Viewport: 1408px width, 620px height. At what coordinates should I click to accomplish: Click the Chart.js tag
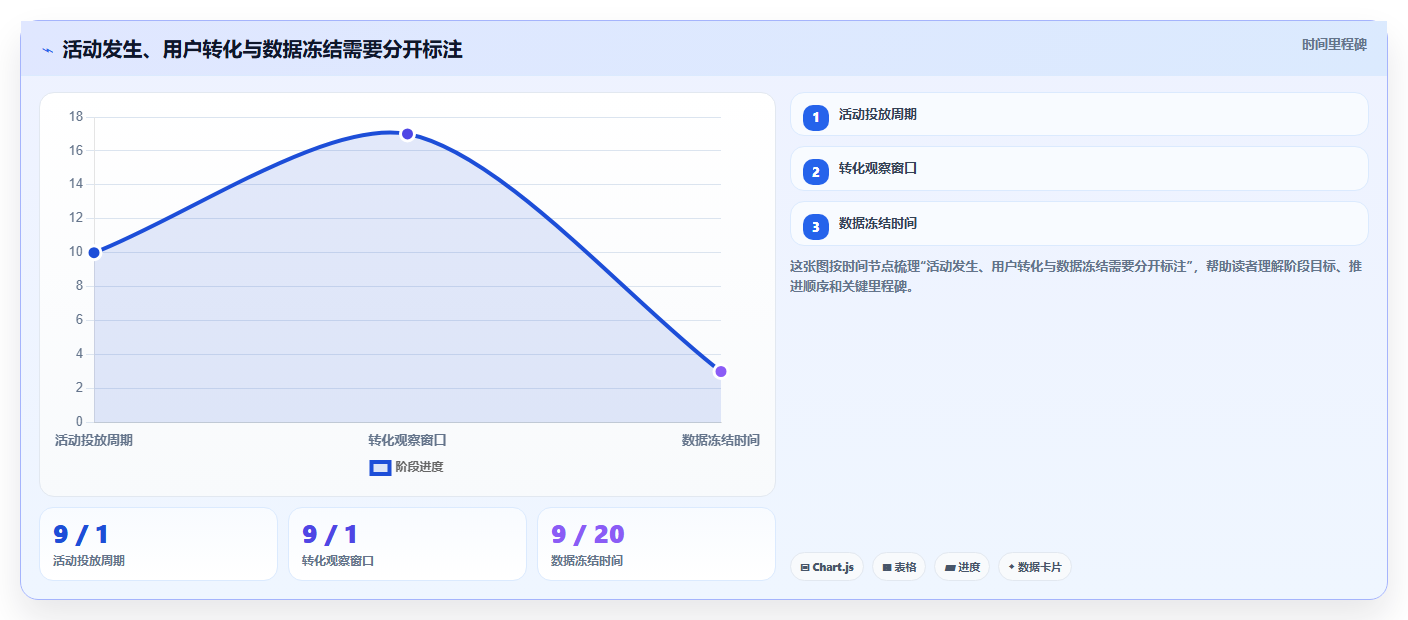[x=827, y=567]
